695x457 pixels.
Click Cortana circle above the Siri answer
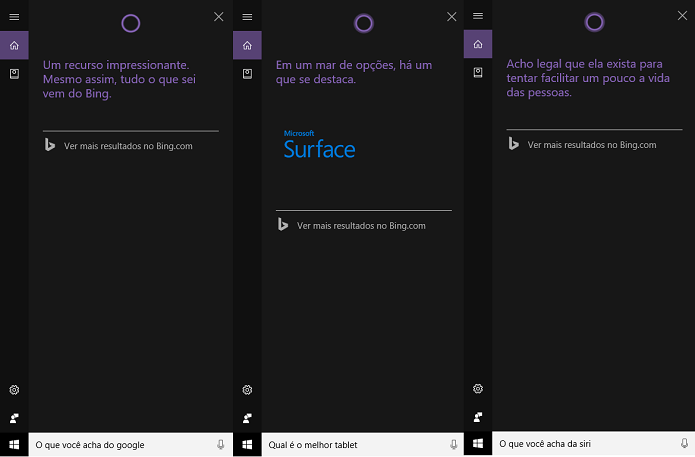pyautogui.click(x=594, y=22)
